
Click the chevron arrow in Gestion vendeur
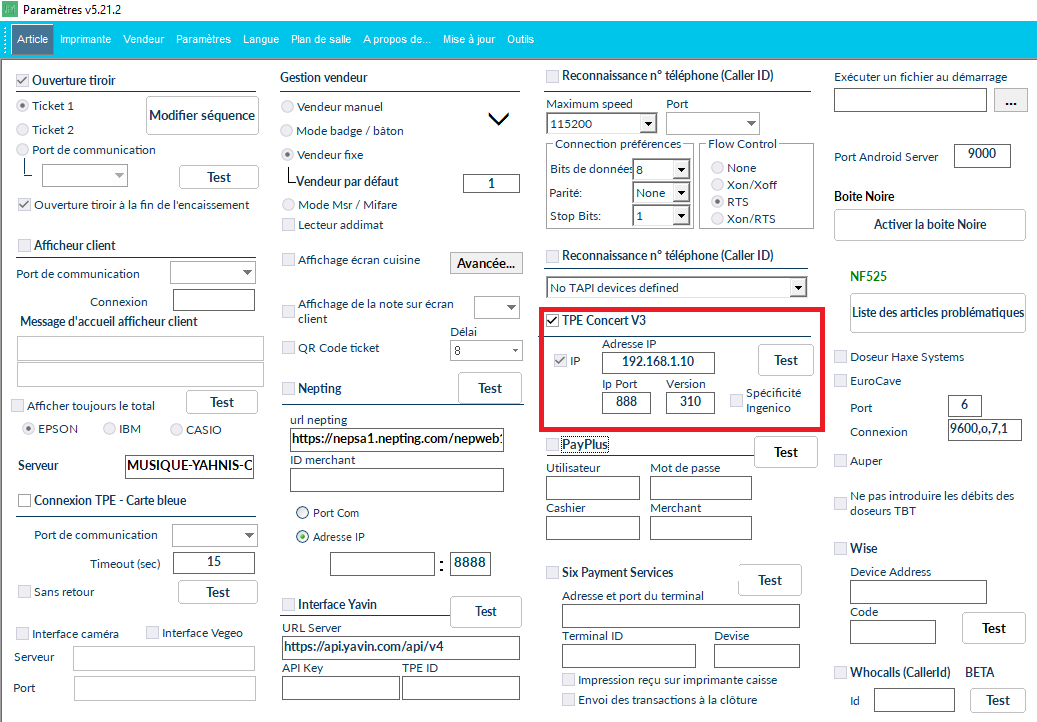[498, 119]
